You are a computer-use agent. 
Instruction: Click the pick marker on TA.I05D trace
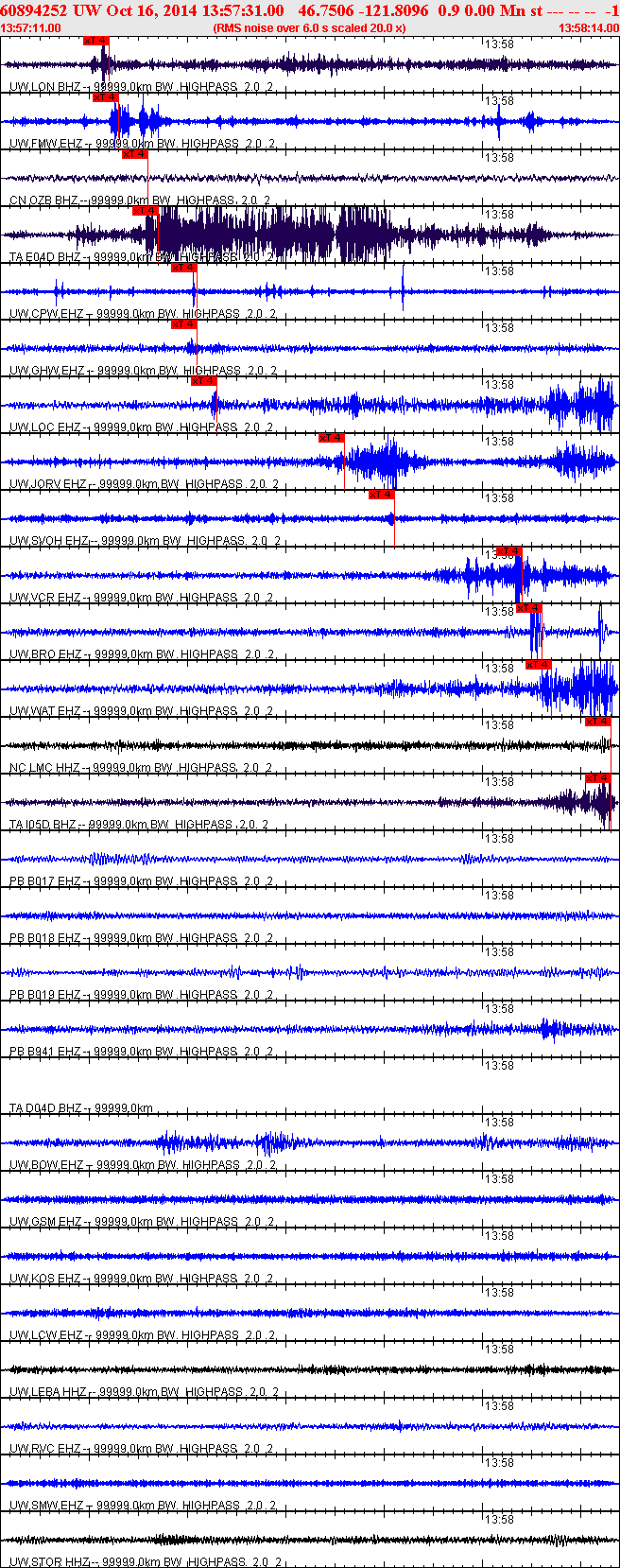pos(598,778)
